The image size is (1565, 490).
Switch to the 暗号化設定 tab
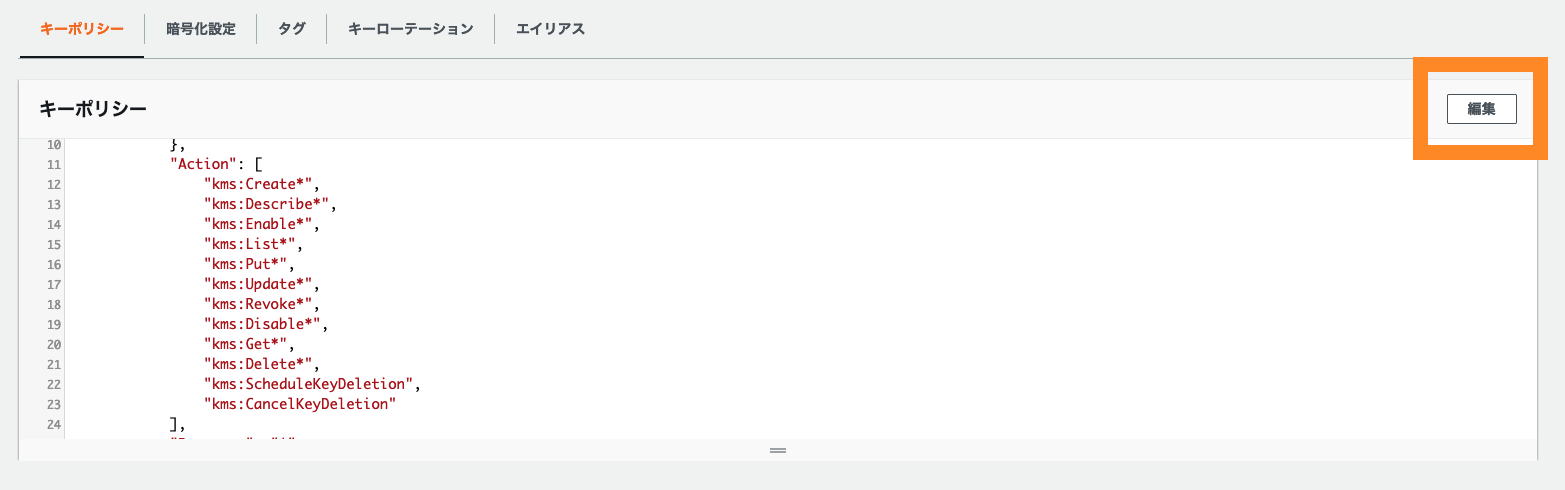201,29
